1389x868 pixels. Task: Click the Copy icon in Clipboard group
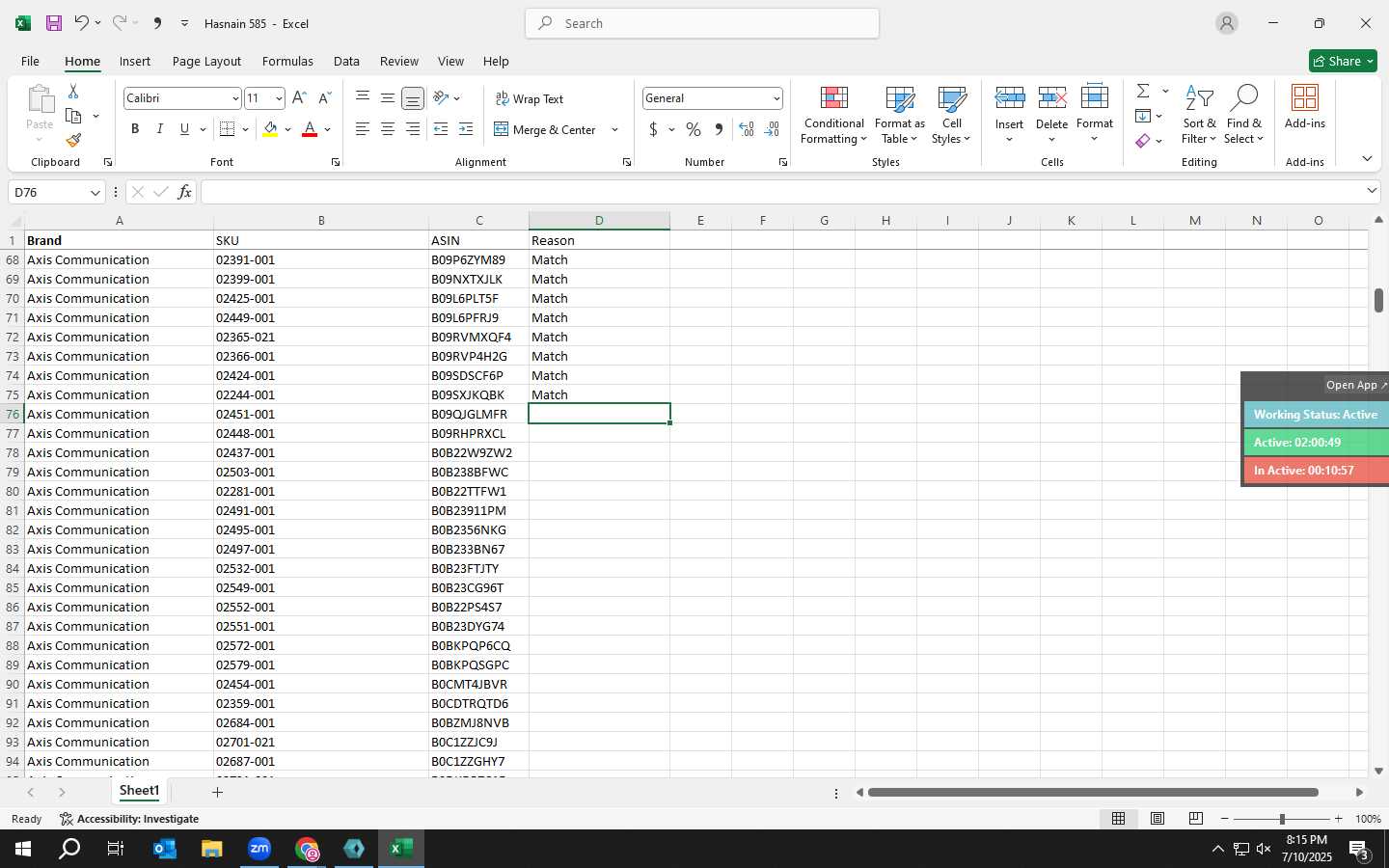coord(73,116)
